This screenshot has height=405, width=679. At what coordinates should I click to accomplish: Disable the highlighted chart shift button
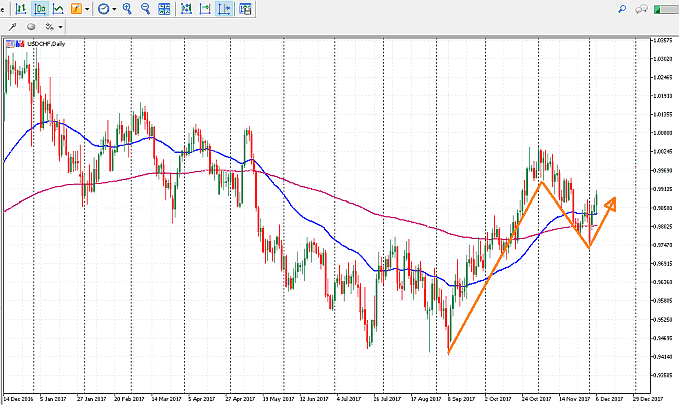(225, 9)
